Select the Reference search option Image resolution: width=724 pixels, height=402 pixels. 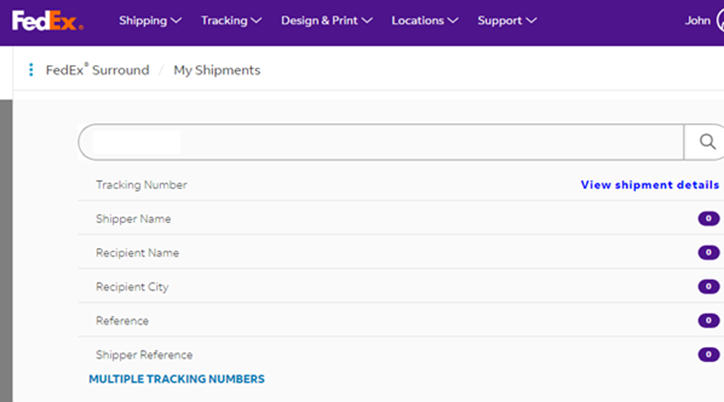[122, 321]
